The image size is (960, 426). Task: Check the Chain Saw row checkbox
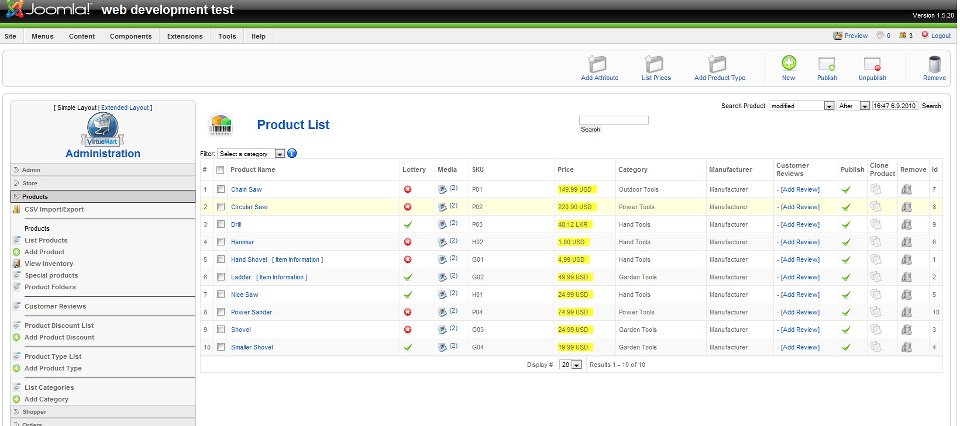click(221, 189)
